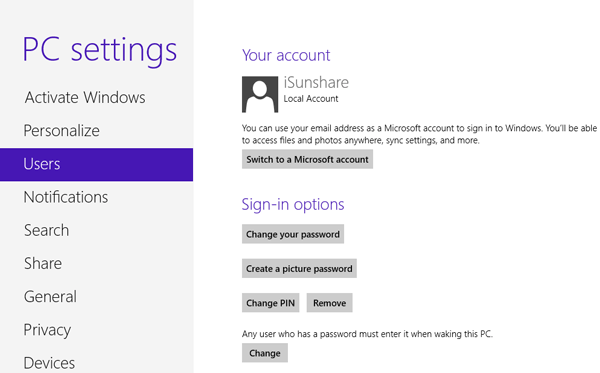Open the Devices settings category
This screenshot has height=373, width=600.
pyautogui.click(x=49, y=363)
